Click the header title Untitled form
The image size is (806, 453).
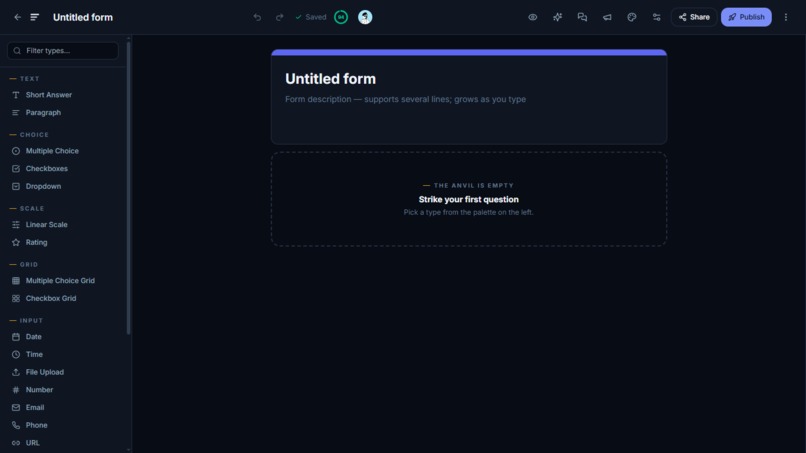click(83, 17)
